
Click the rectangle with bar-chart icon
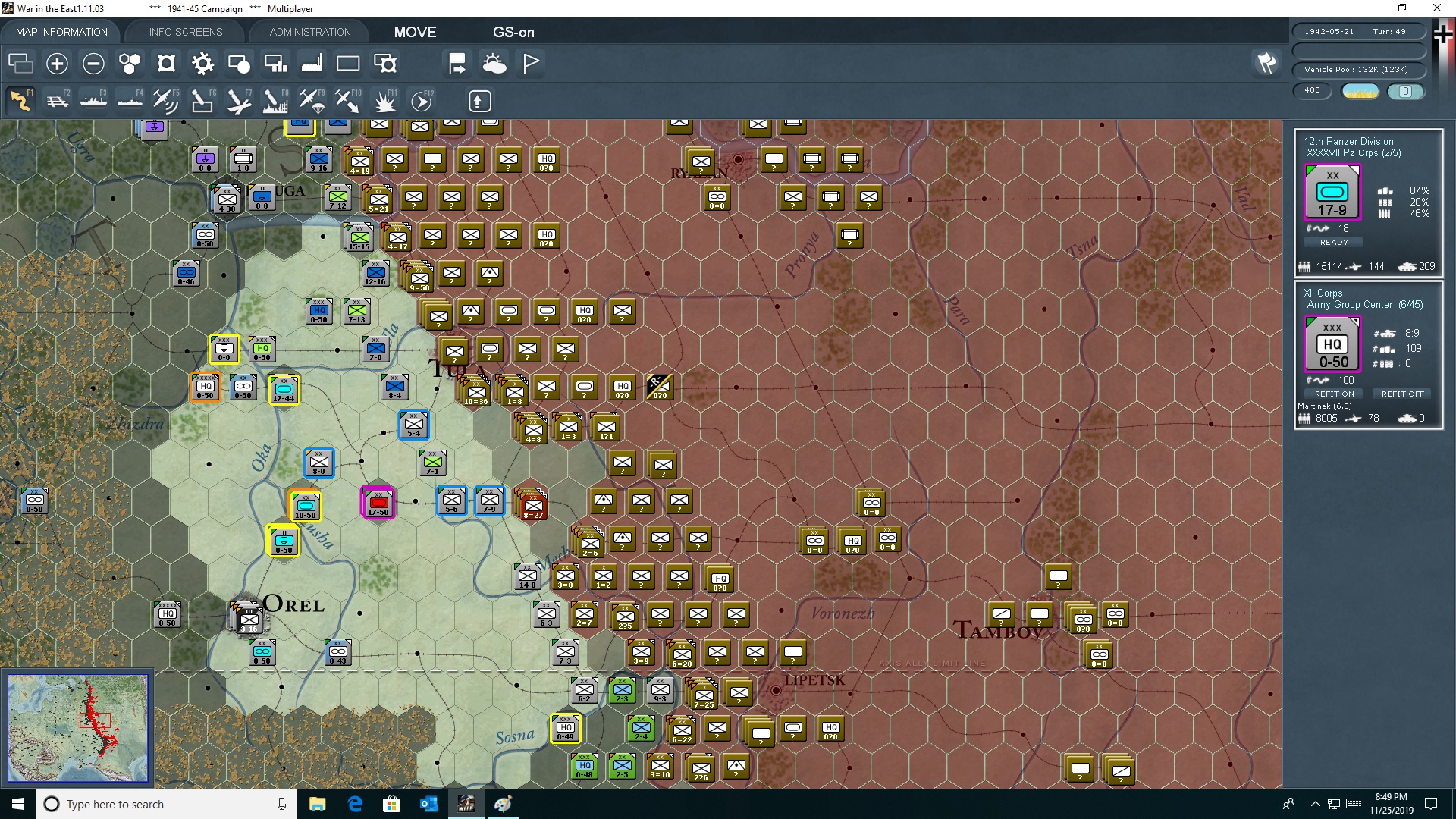(x=275, y=64)
